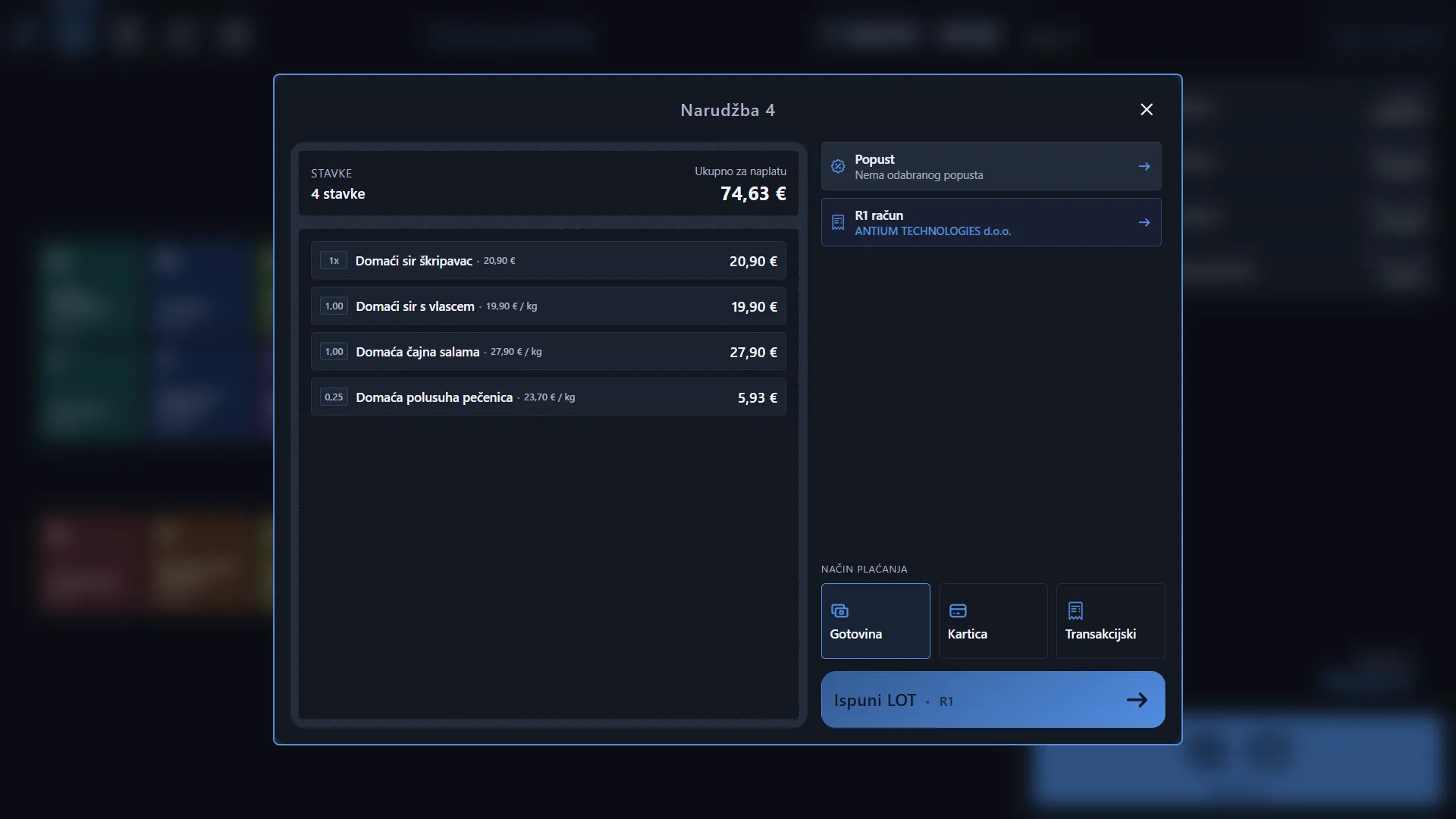Close the Narudžba 4 dialog
Image resolution: width=1456 pixels, height=819 pixels.
point(1147,109)
